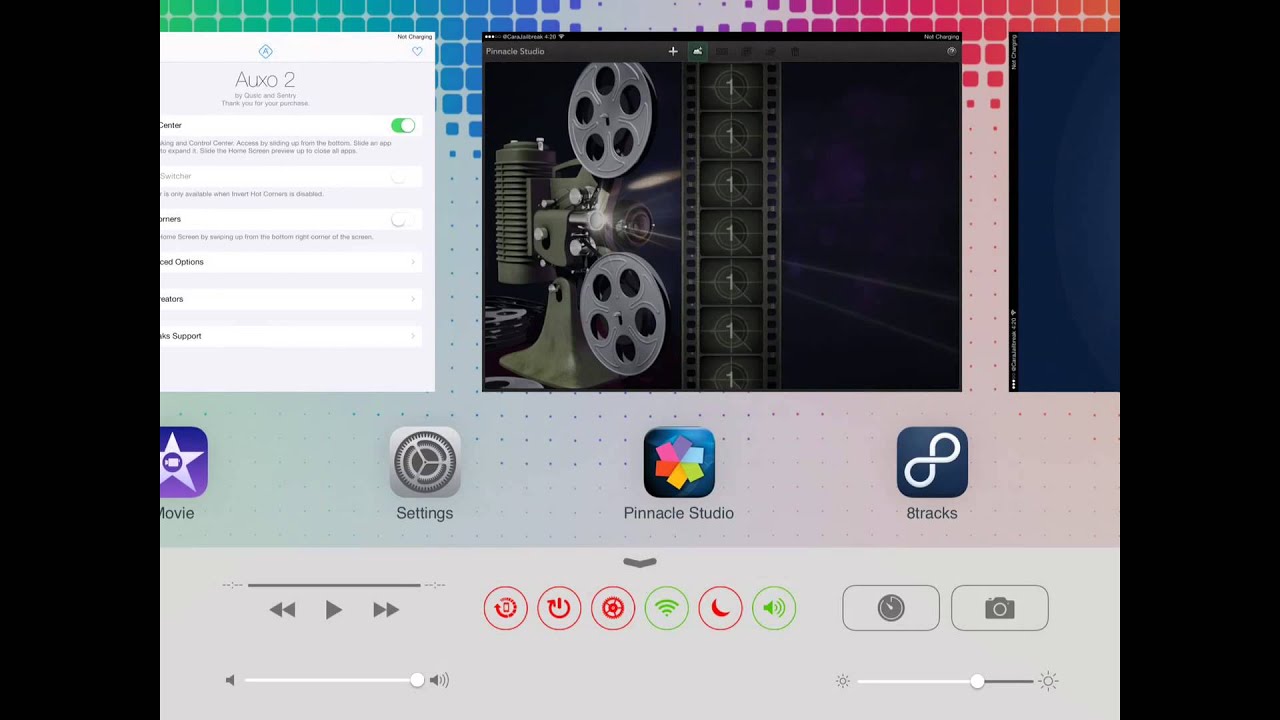Viewport: 1280px width, 720px height.
Task: Tap the loud volume speaker icon
Action: point(439,680)
